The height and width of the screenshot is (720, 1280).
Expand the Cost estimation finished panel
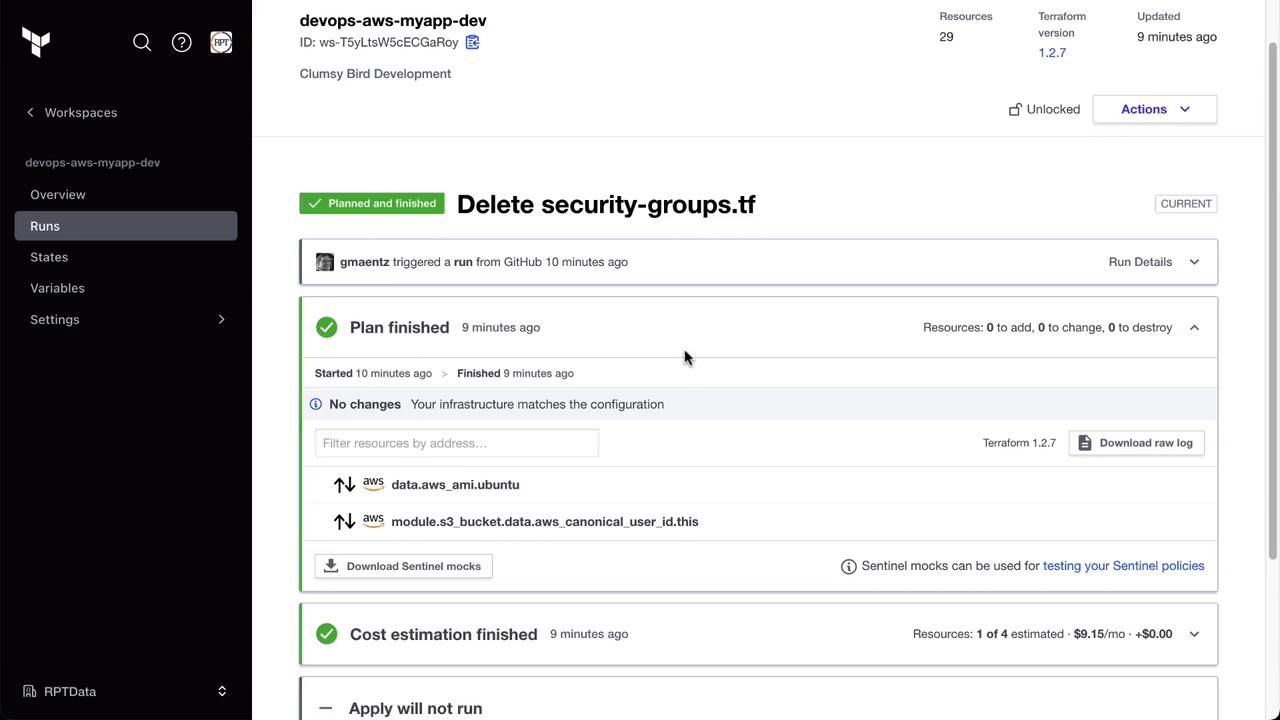coord(1194,634)
